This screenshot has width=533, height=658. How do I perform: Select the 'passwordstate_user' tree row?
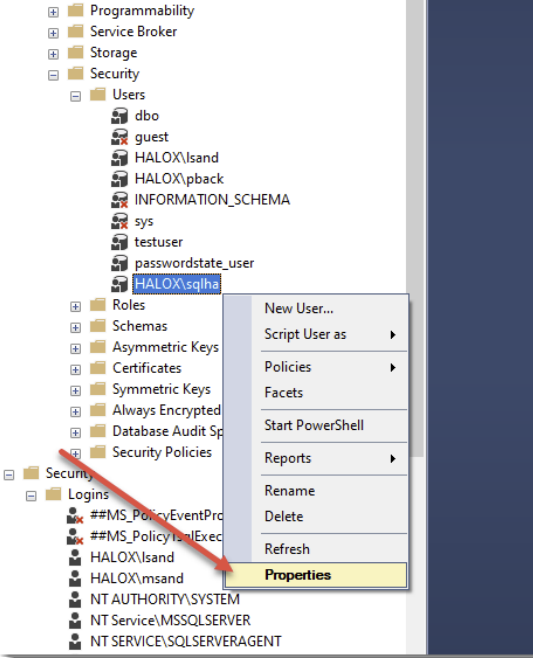[194, 263]
